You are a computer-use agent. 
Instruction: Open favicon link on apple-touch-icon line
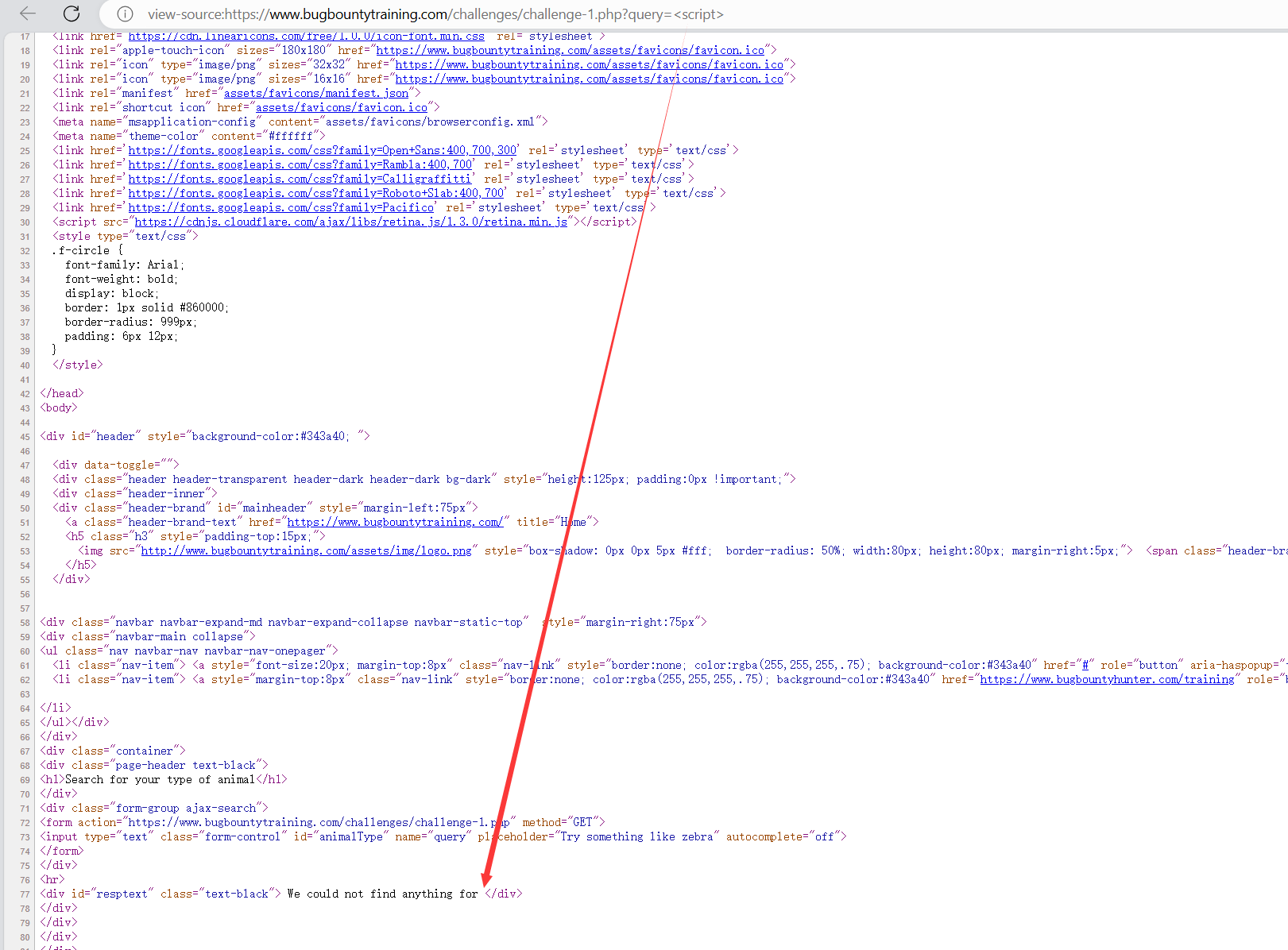click(570, 50)
